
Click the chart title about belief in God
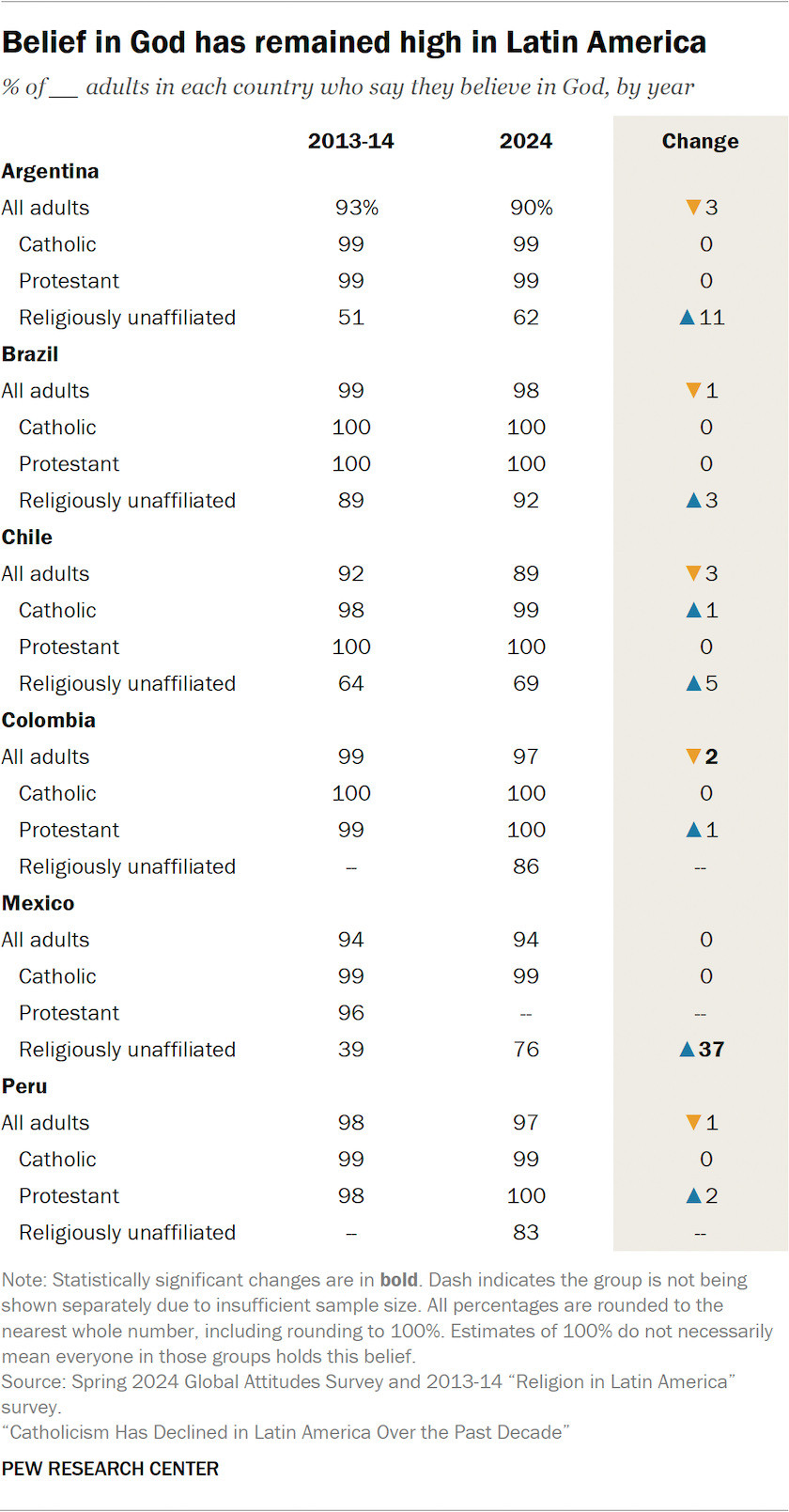pos(354,42)
